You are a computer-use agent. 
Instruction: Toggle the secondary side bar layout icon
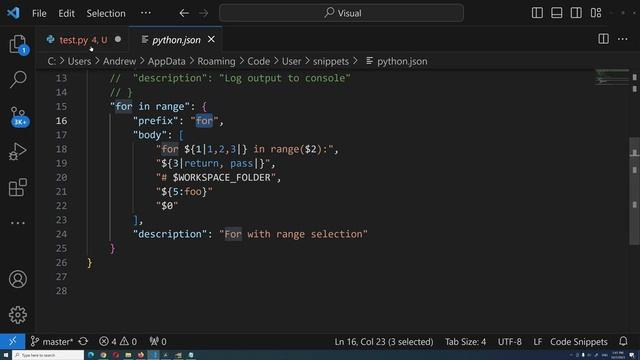(576, 13)
